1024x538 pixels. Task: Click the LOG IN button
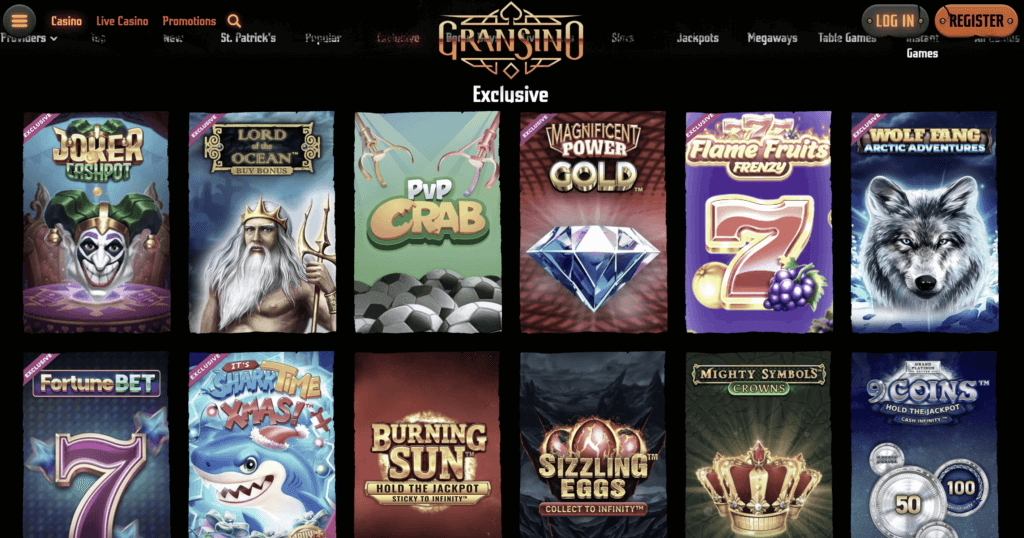click(x=895, y=21)
